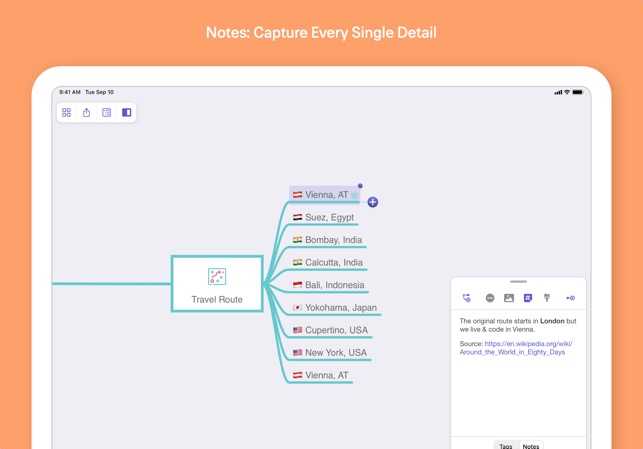Select the tags and notes hash icon
The image size is (643, 449).
click(528, 298)
